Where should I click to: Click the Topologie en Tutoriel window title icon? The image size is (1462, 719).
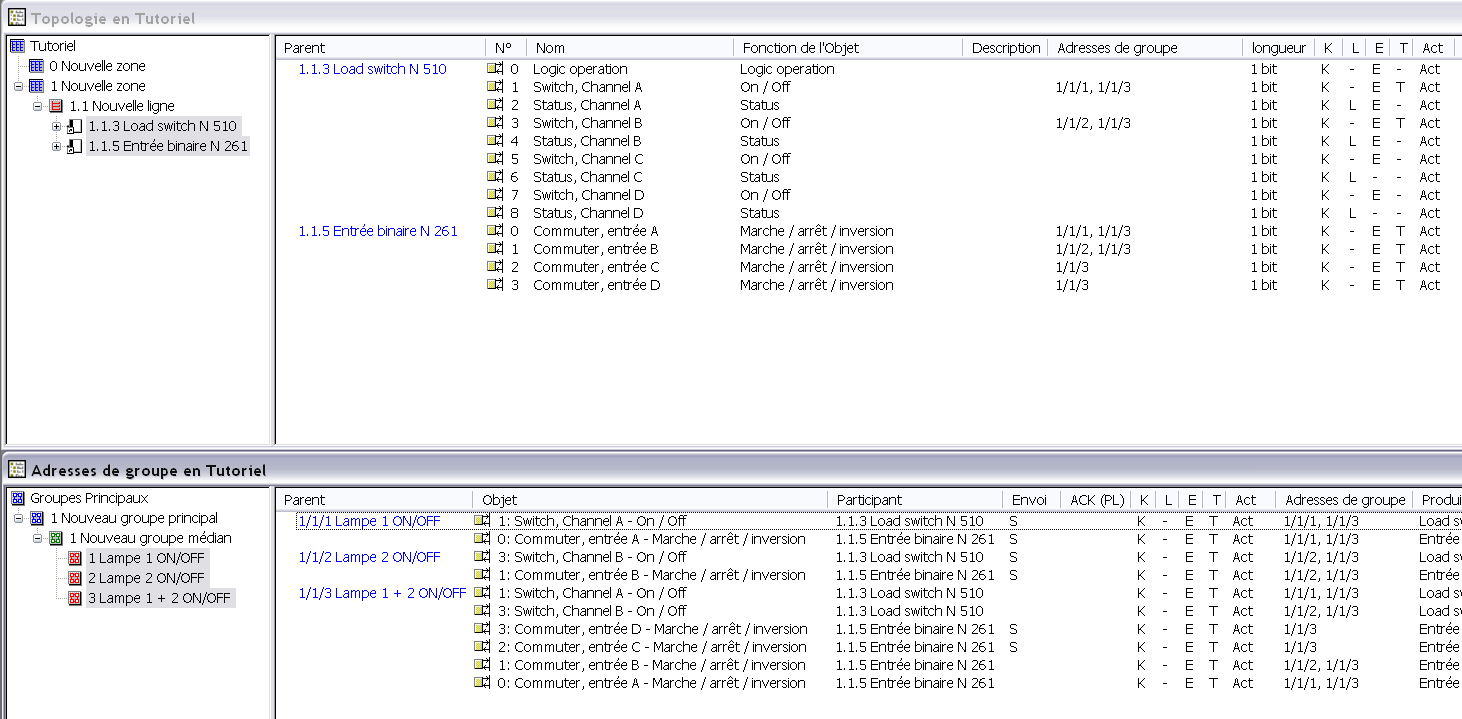tap(16, 18)
